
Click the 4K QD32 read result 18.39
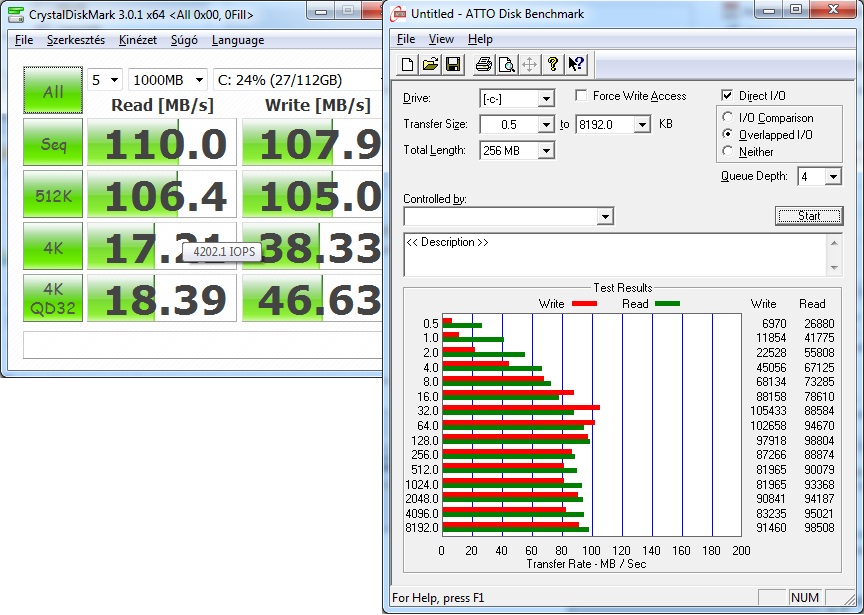pos(162,299)
